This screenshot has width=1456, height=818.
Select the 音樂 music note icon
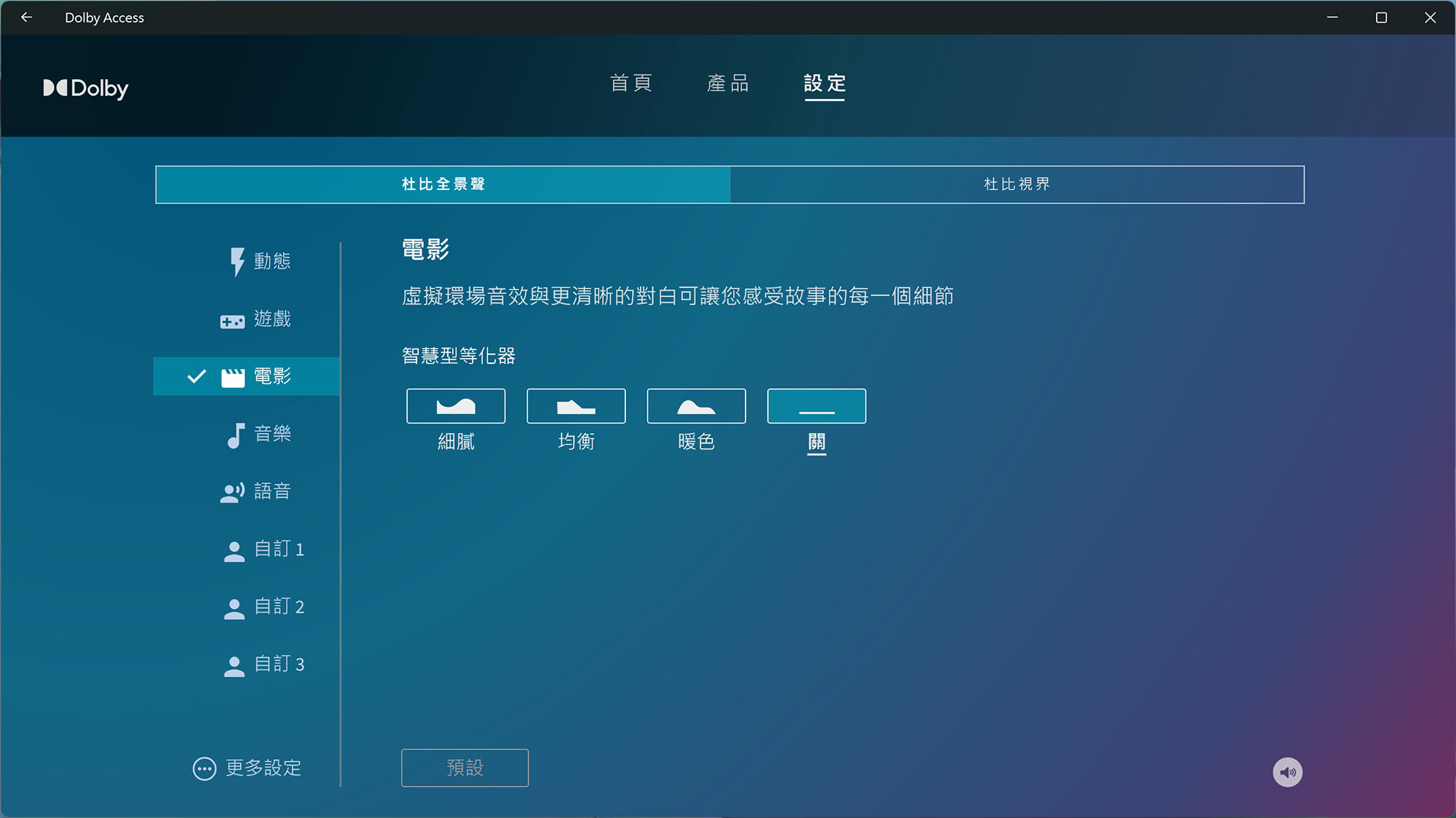[234, 435]
